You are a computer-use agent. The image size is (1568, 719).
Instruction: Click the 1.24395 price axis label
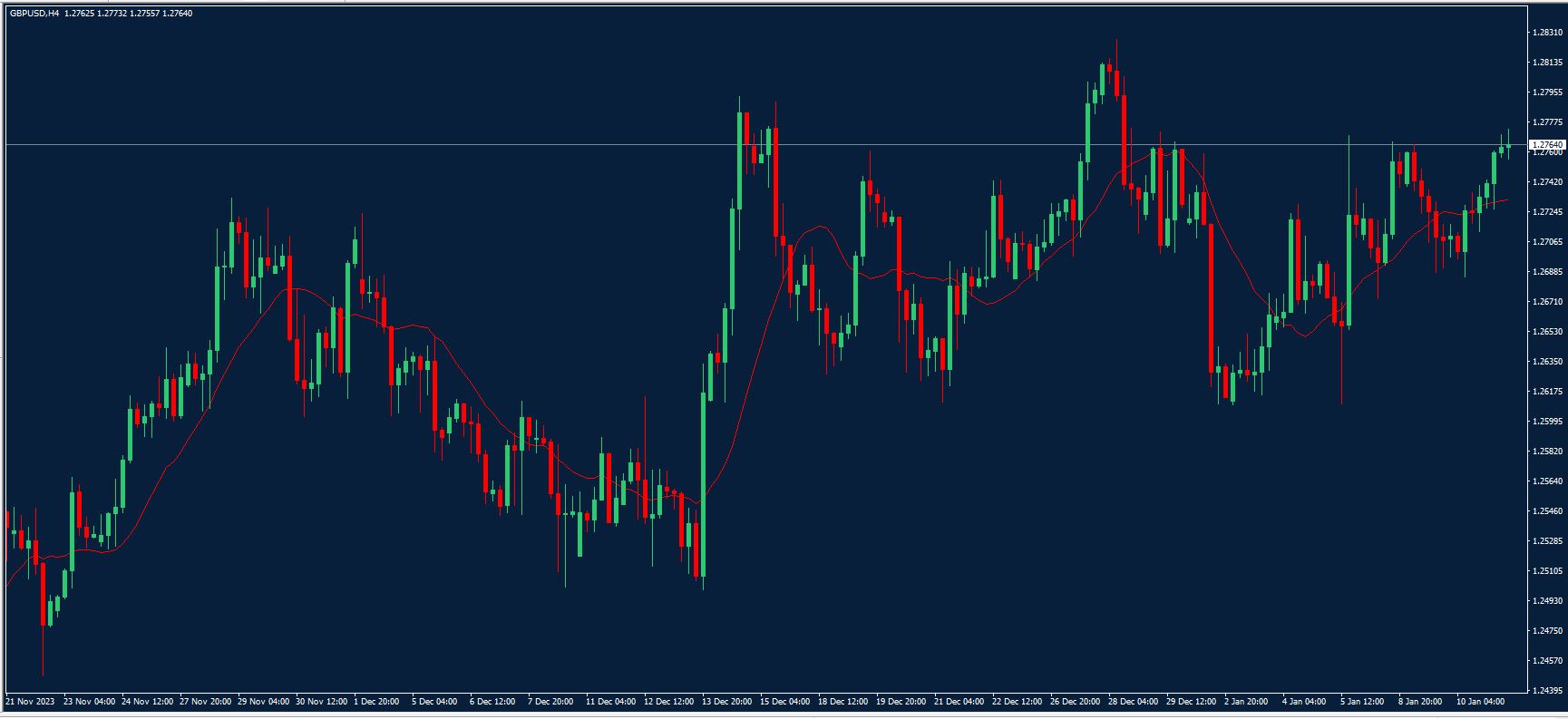tap(1547, 691)
